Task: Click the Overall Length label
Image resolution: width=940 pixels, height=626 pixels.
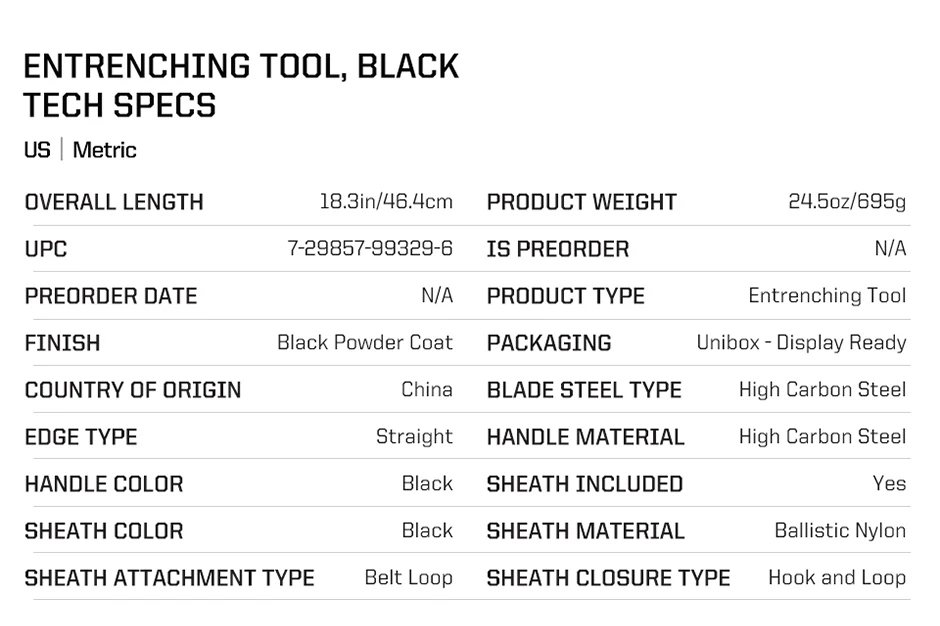Action: [114, 202]
